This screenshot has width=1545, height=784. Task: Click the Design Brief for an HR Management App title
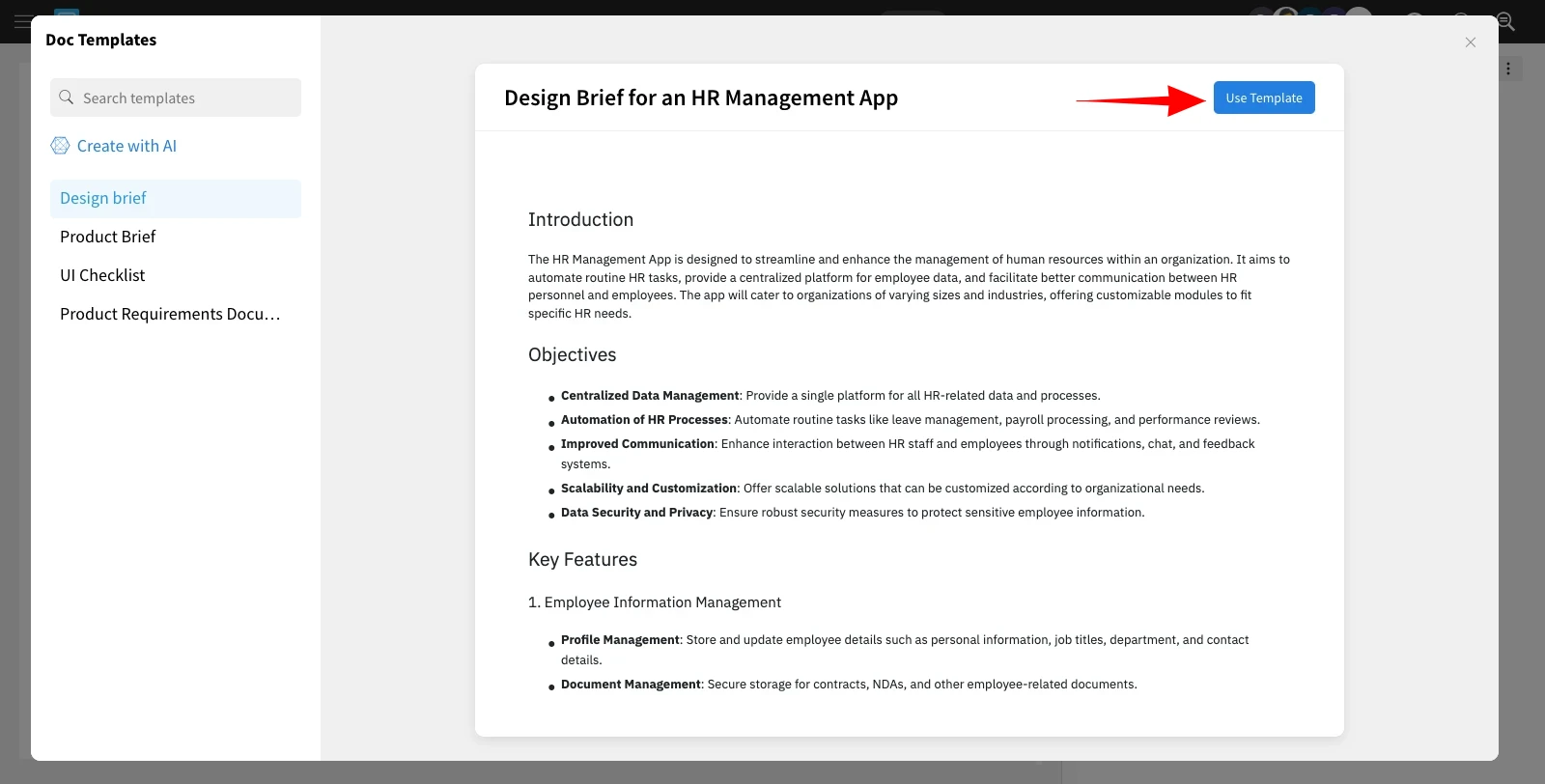point(700,98)
